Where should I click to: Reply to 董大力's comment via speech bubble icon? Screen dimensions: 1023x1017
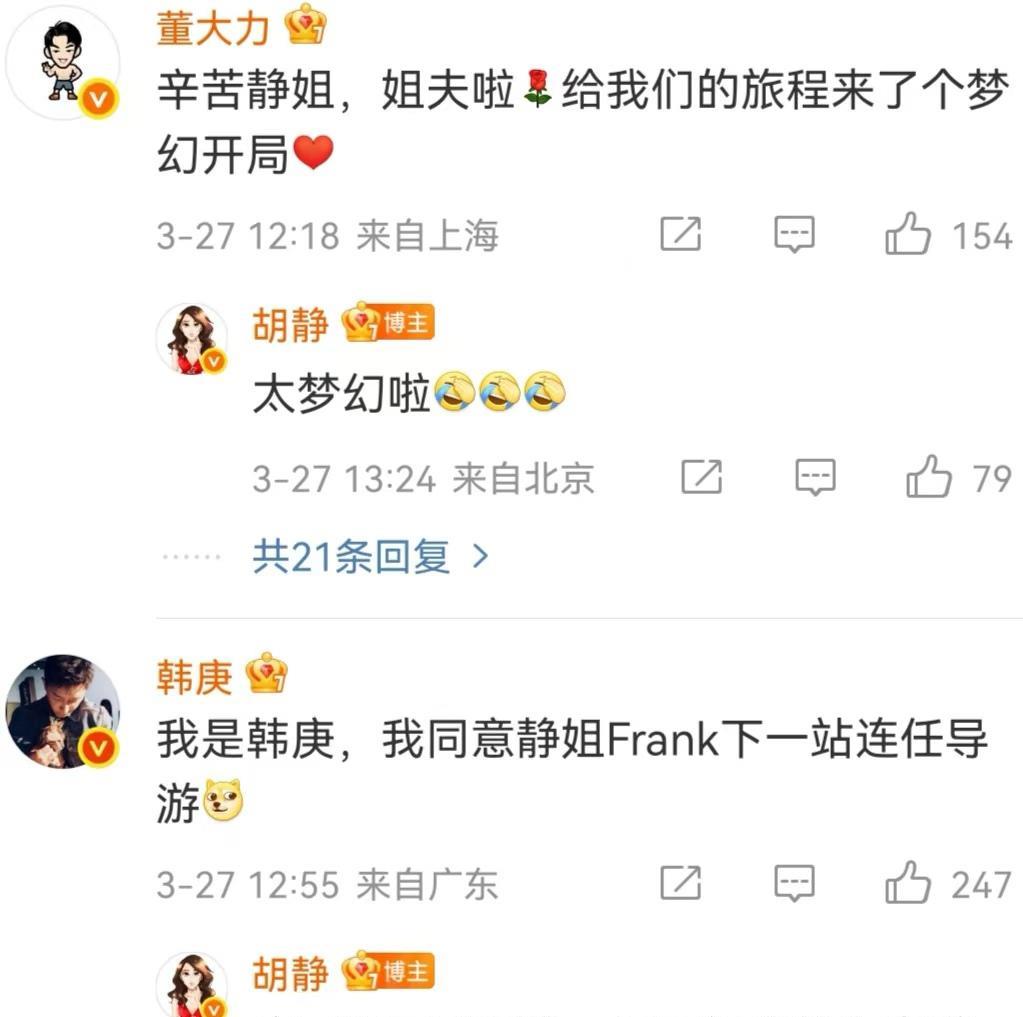(x=794, y=234)
